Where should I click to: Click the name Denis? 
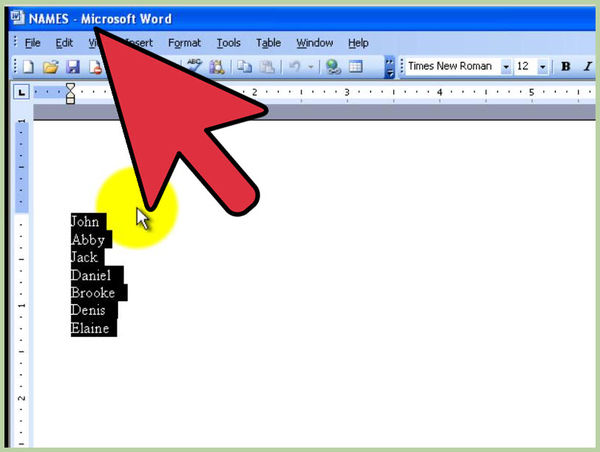(88, 310)
